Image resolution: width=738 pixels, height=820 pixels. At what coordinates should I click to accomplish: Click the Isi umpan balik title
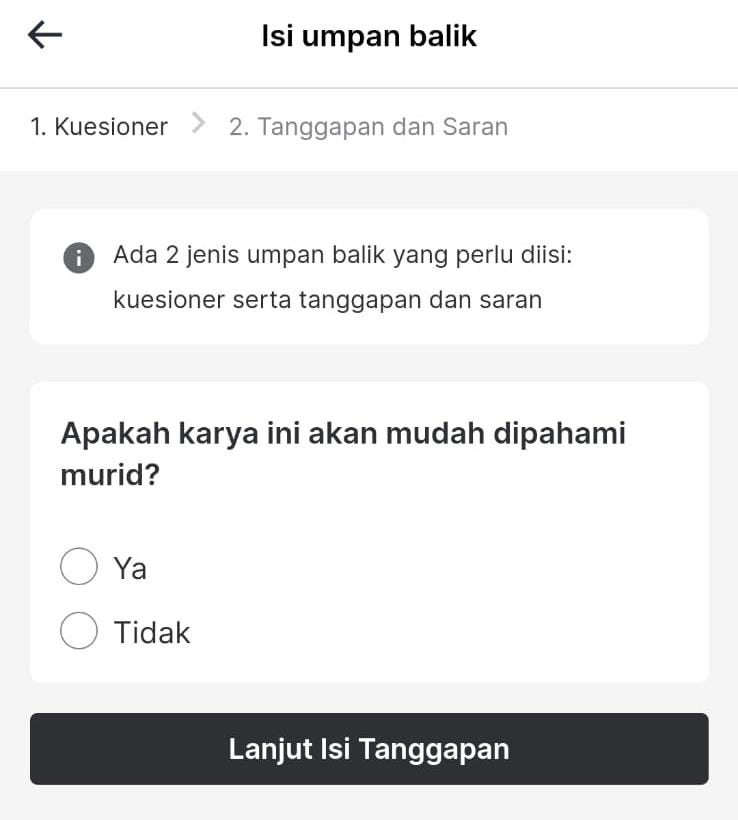click(x=369, y=37)
